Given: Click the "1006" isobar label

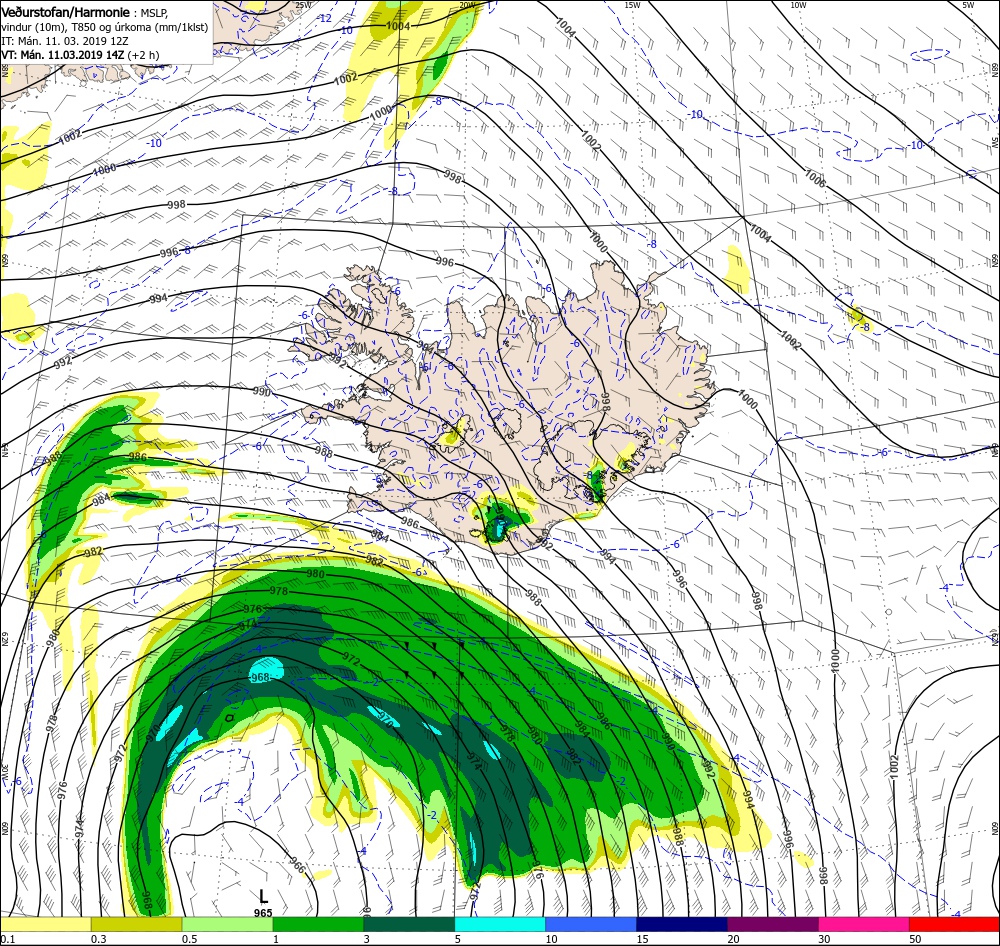Looking at the screenshot, I should pos(815,178).
